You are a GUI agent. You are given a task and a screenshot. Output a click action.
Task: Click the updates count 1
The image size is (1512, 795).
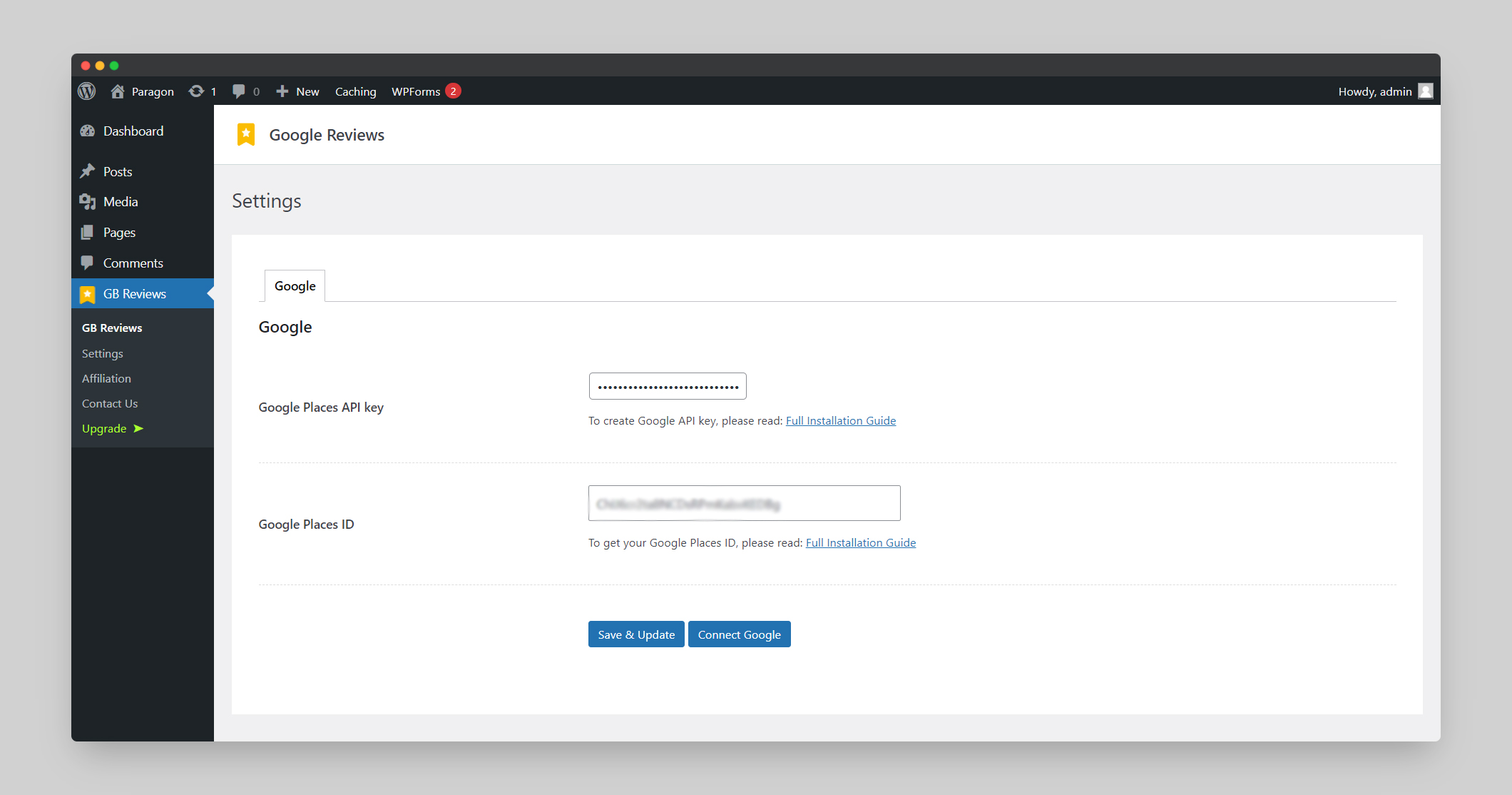(x=213, y=92)
